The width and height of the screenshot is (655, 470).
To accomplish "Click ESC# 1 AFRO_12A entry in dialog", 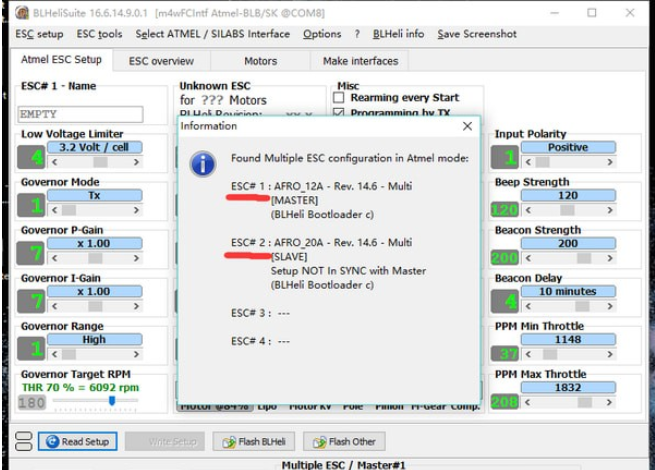I will pyautogui.click(x=322, y=186).
